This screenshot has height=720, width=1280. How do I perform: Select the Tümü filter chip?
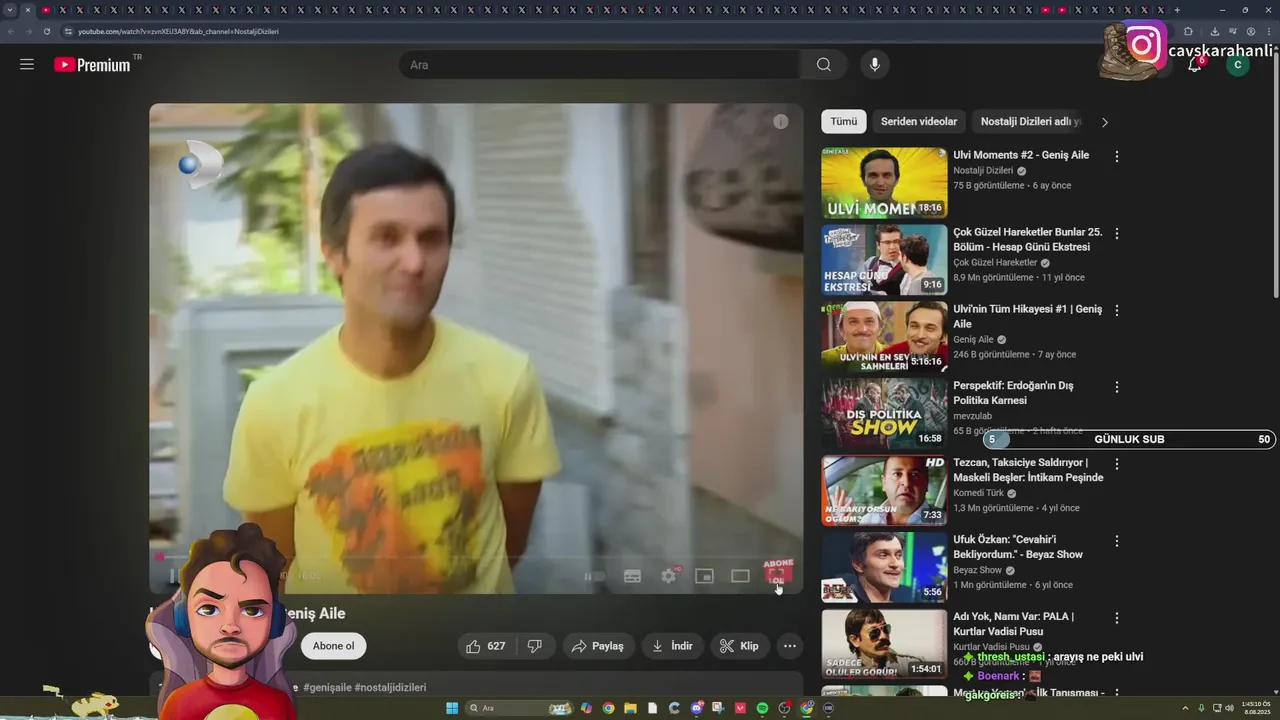[x=844, y=122]
